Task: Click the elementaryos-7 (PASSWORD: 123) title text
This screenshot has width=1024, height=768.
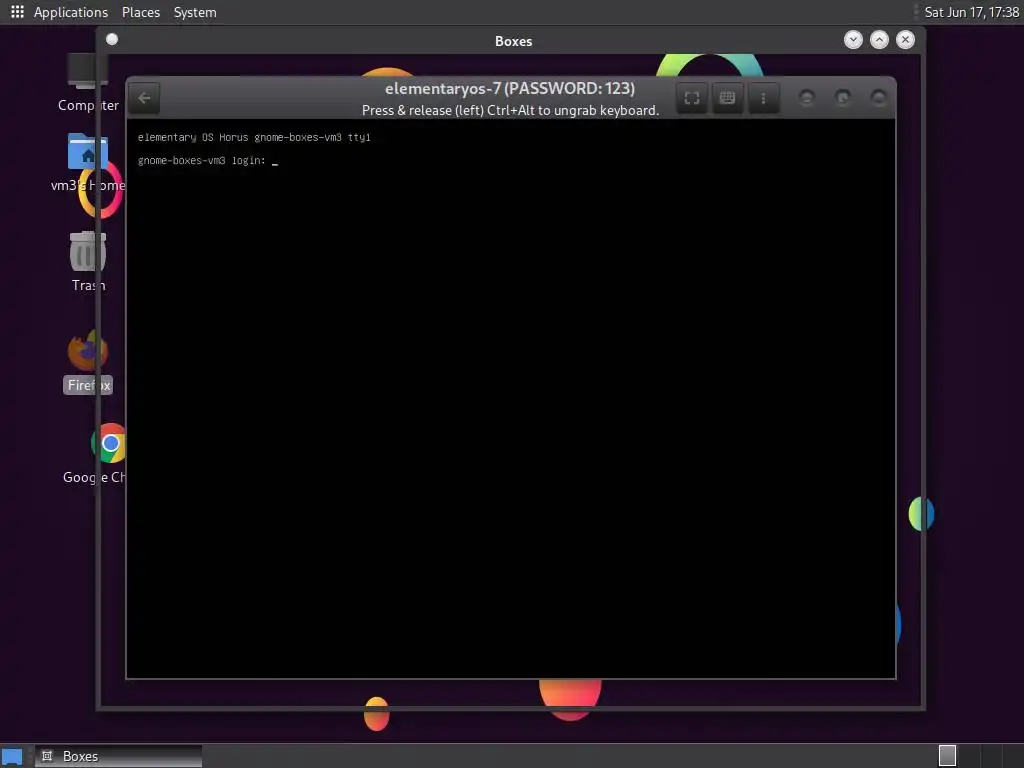Action: (510, 89)
